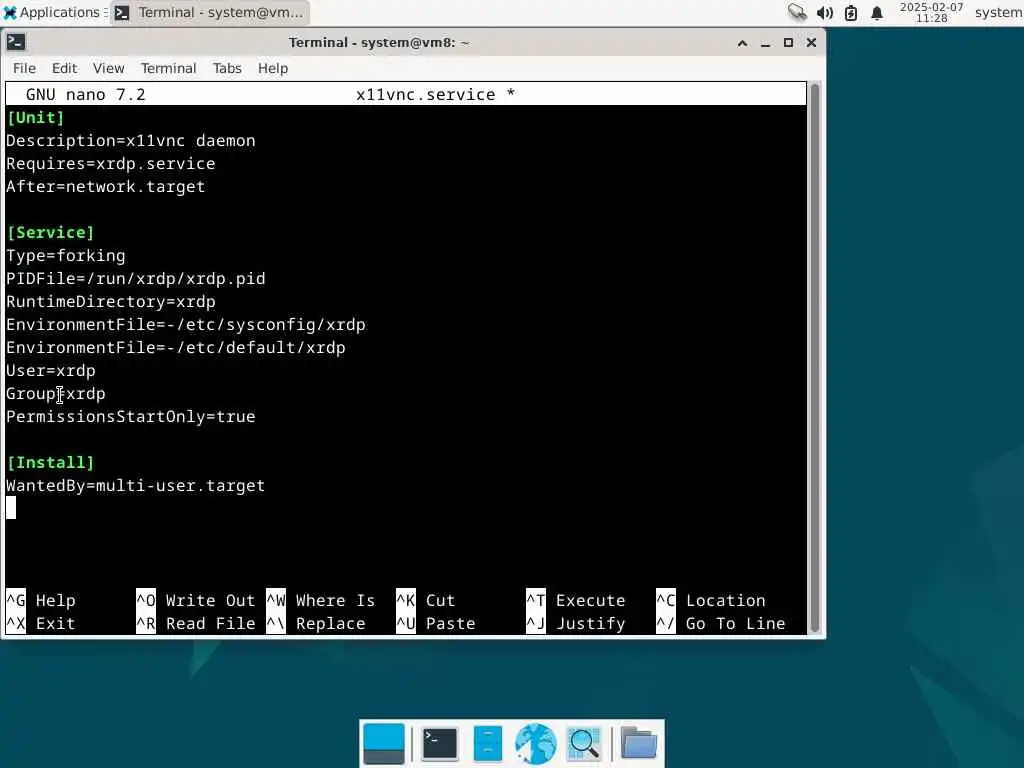Launch the Web Browser globe icon in the dock
This screenshot has width=1024, height=768.
(x=536, y=744)
